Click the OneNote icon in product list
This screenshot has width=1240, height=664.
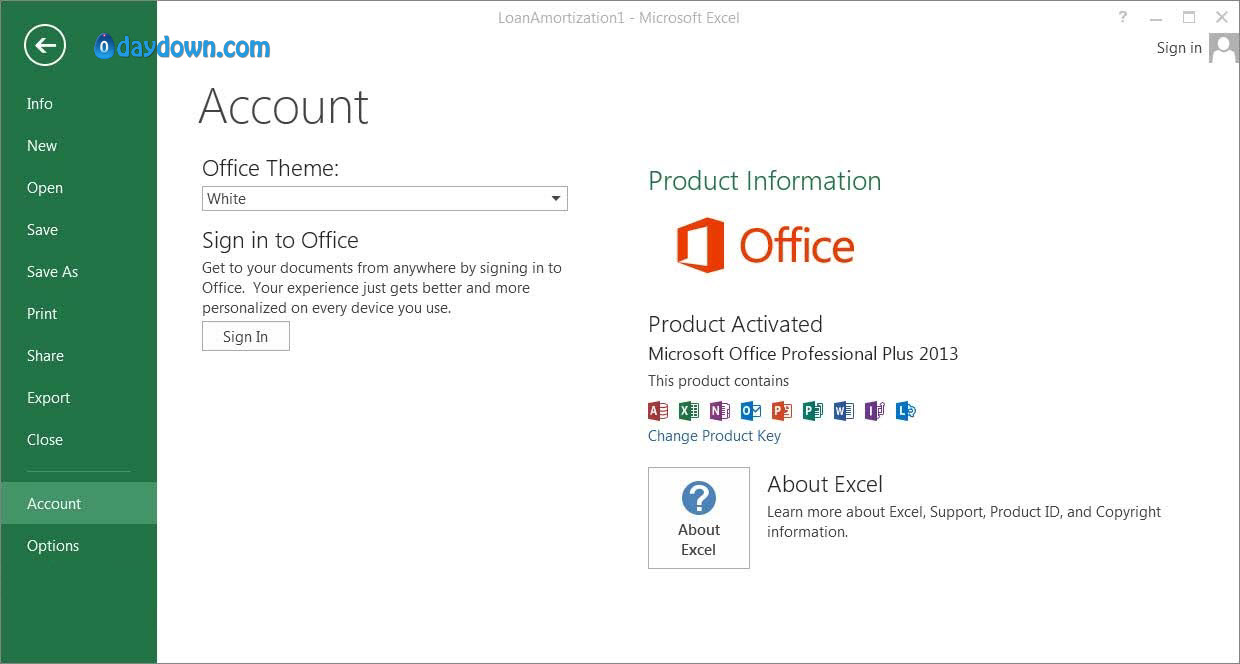click(x=720, y=411)
